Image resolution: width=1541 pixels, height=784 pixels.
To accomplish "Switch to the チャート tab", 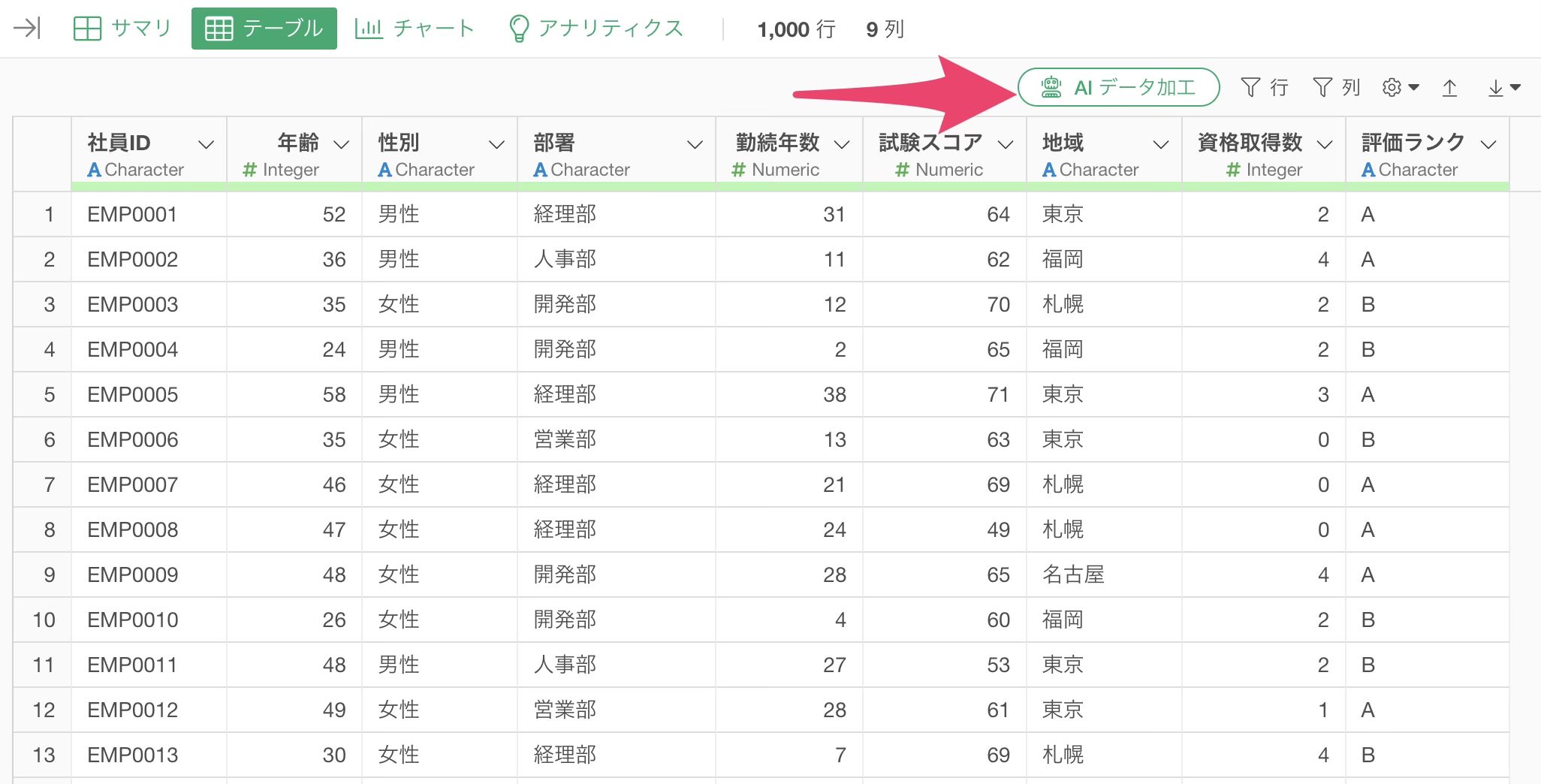I will pos(415,29).
